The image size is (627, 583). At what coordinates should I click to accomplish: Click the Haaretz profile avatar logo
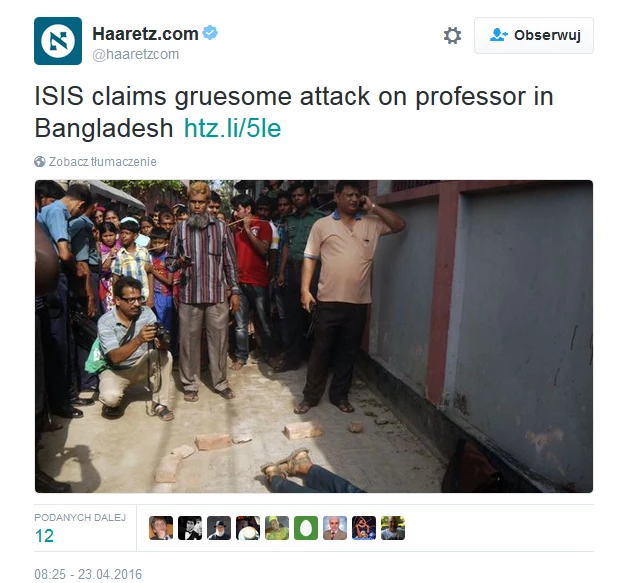(x=58, y=41)
